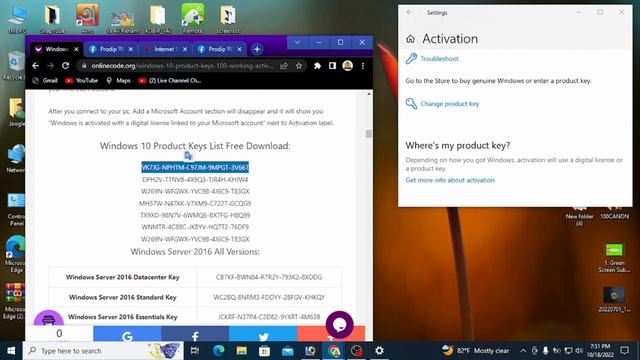
Task: Open the weather widget on the taskbar
Action: coord(476,351)
